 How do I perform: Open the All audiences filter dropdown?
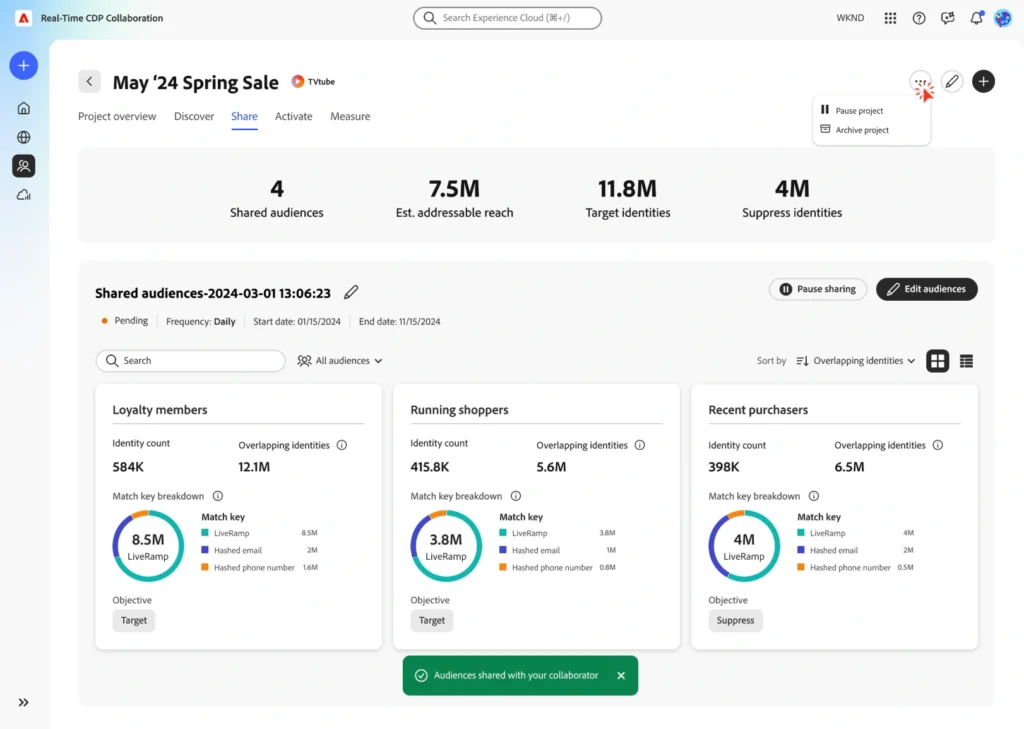[340, 361]
